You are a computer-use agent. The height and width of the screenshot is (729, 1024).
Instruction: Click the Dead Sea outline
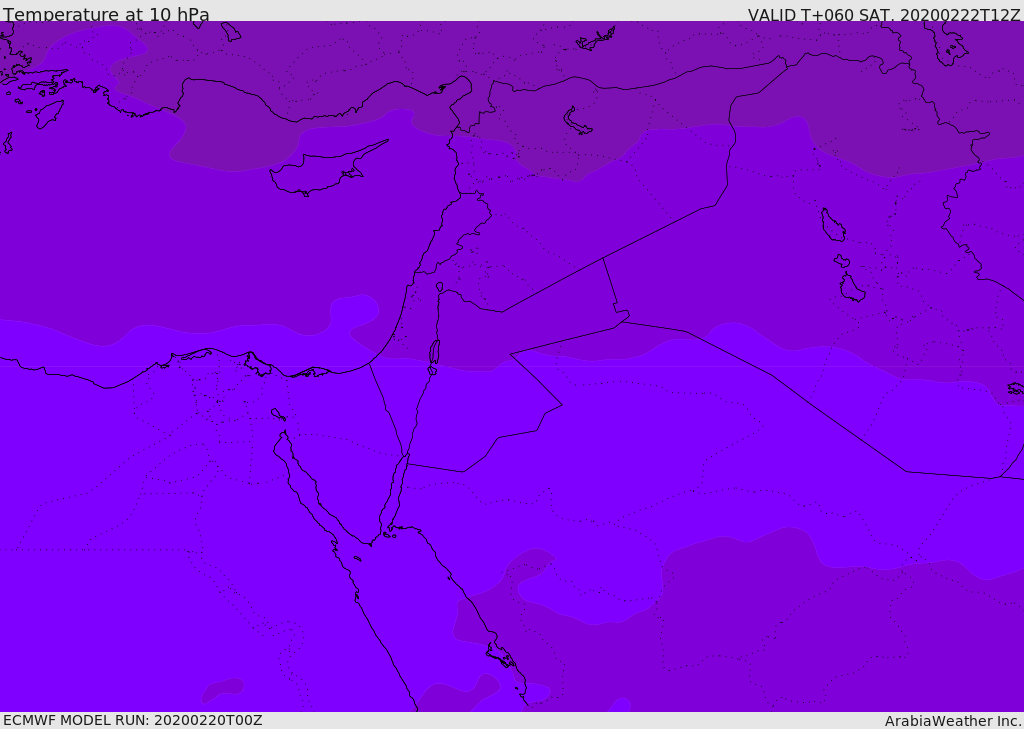click(434, 352)
